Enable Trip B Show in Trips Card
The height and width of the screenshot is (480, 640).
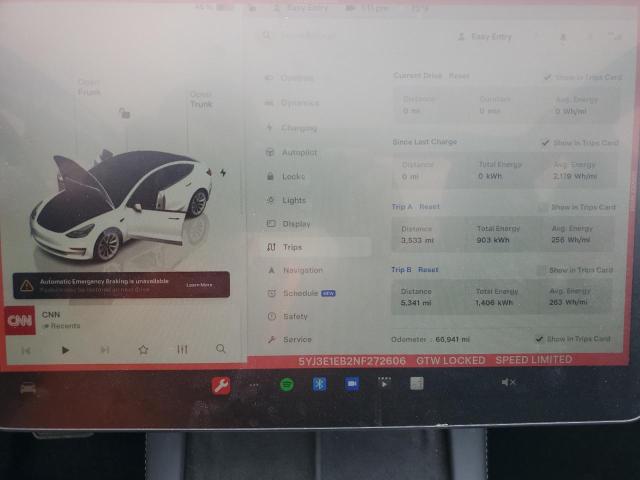point(540,270)
